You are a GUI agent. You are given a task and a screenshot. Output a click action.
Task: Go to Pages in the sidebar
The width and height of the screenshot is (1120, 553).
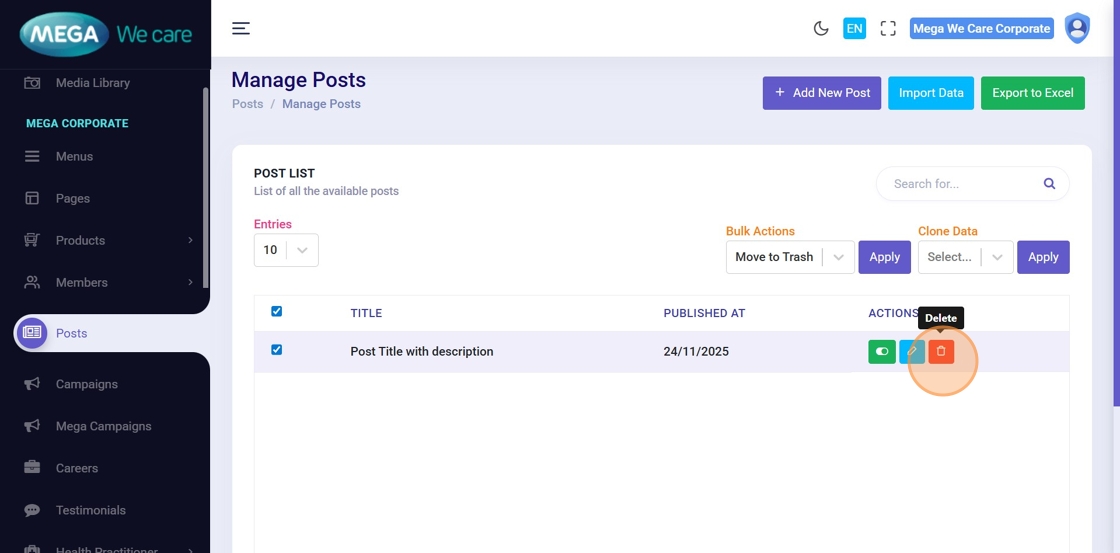72,198
